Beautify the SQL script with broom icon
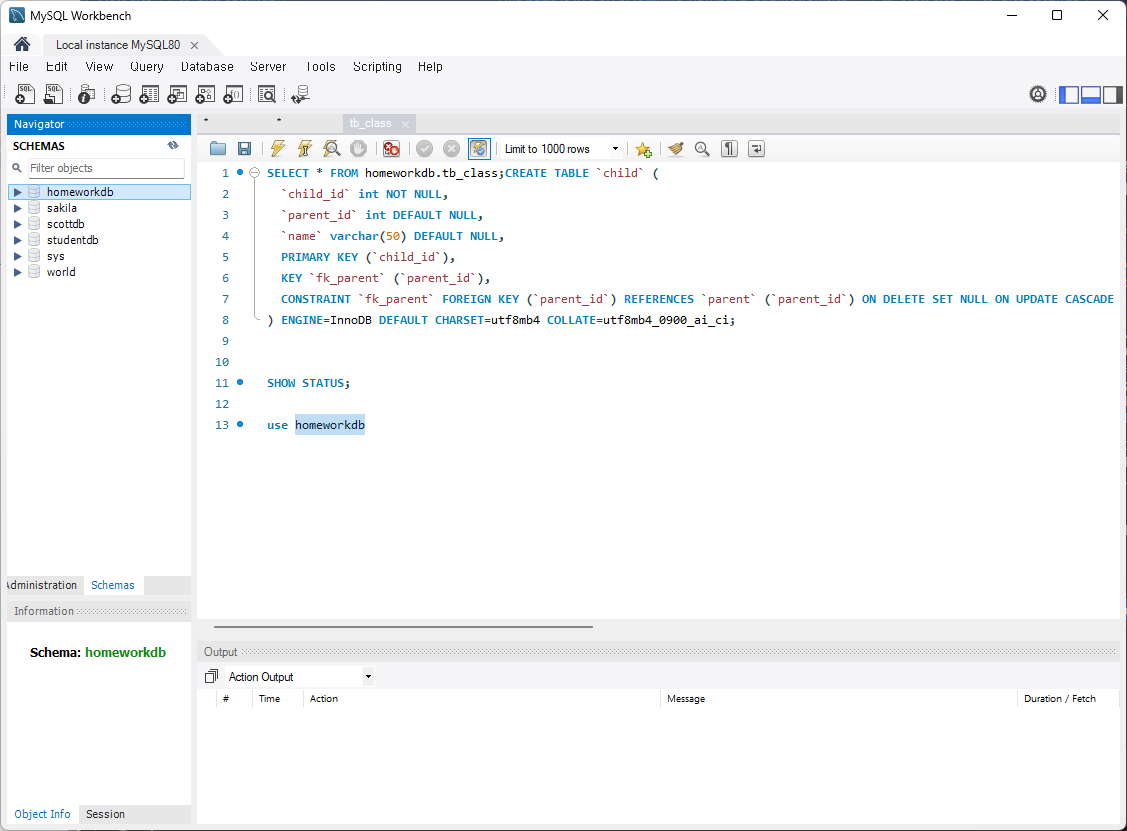 coord(675,149)
